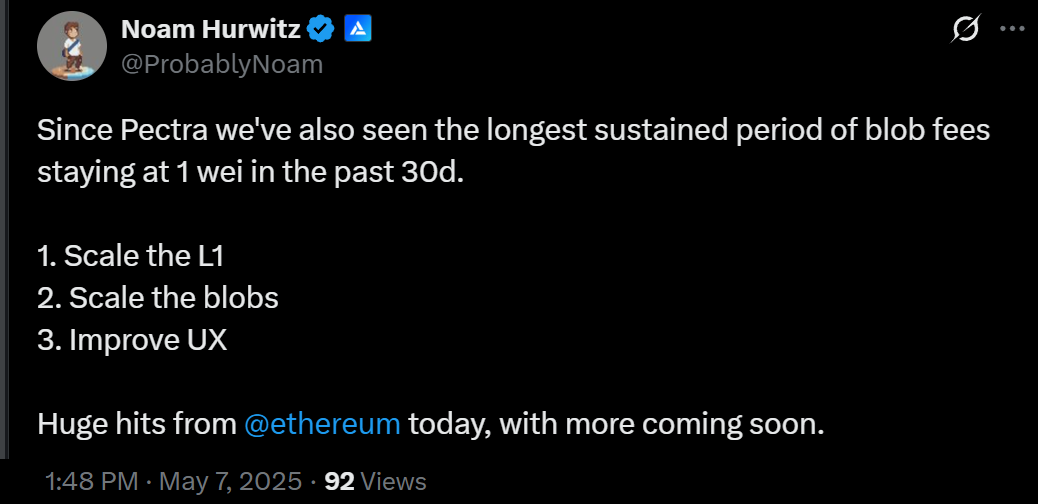The image size is (1038, 504).
Task: Click the 1:48 PM post time
Action: click(91, 481)
